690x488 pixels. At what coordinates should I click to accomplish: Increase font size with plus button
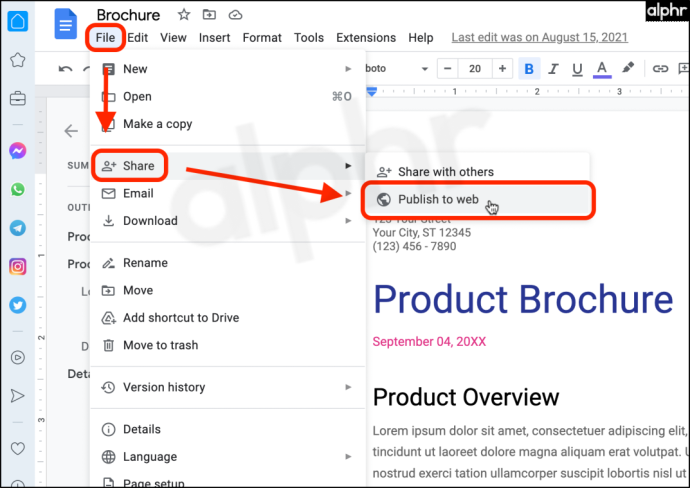click(x=502, y=69)
